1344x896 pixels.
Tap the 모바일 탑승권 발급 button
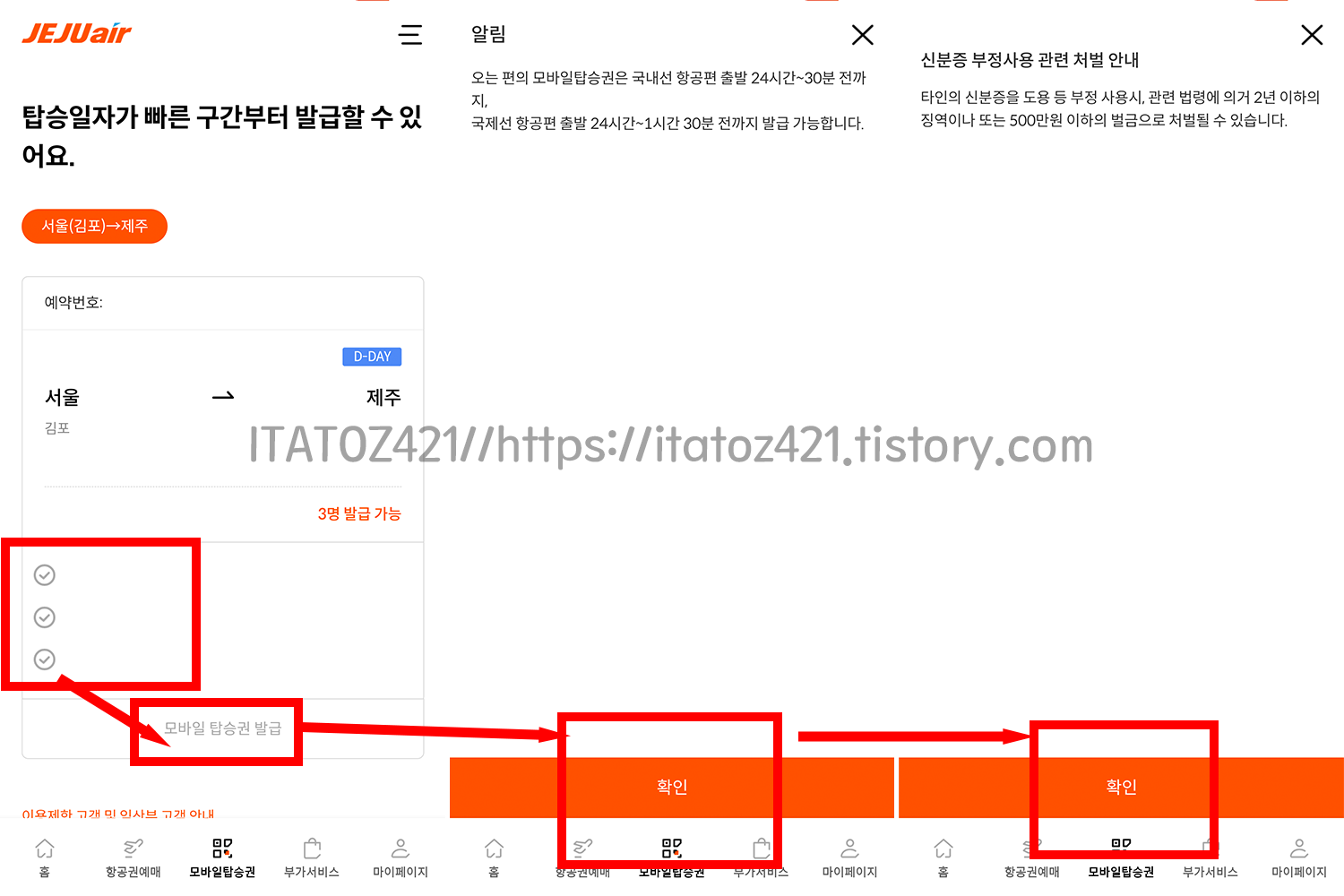tap(222, 728)
